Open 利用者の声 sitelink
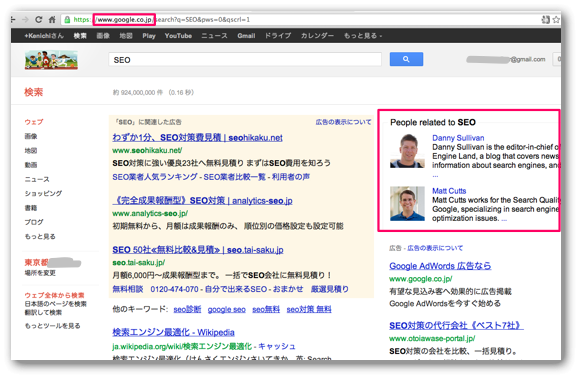 291,177
